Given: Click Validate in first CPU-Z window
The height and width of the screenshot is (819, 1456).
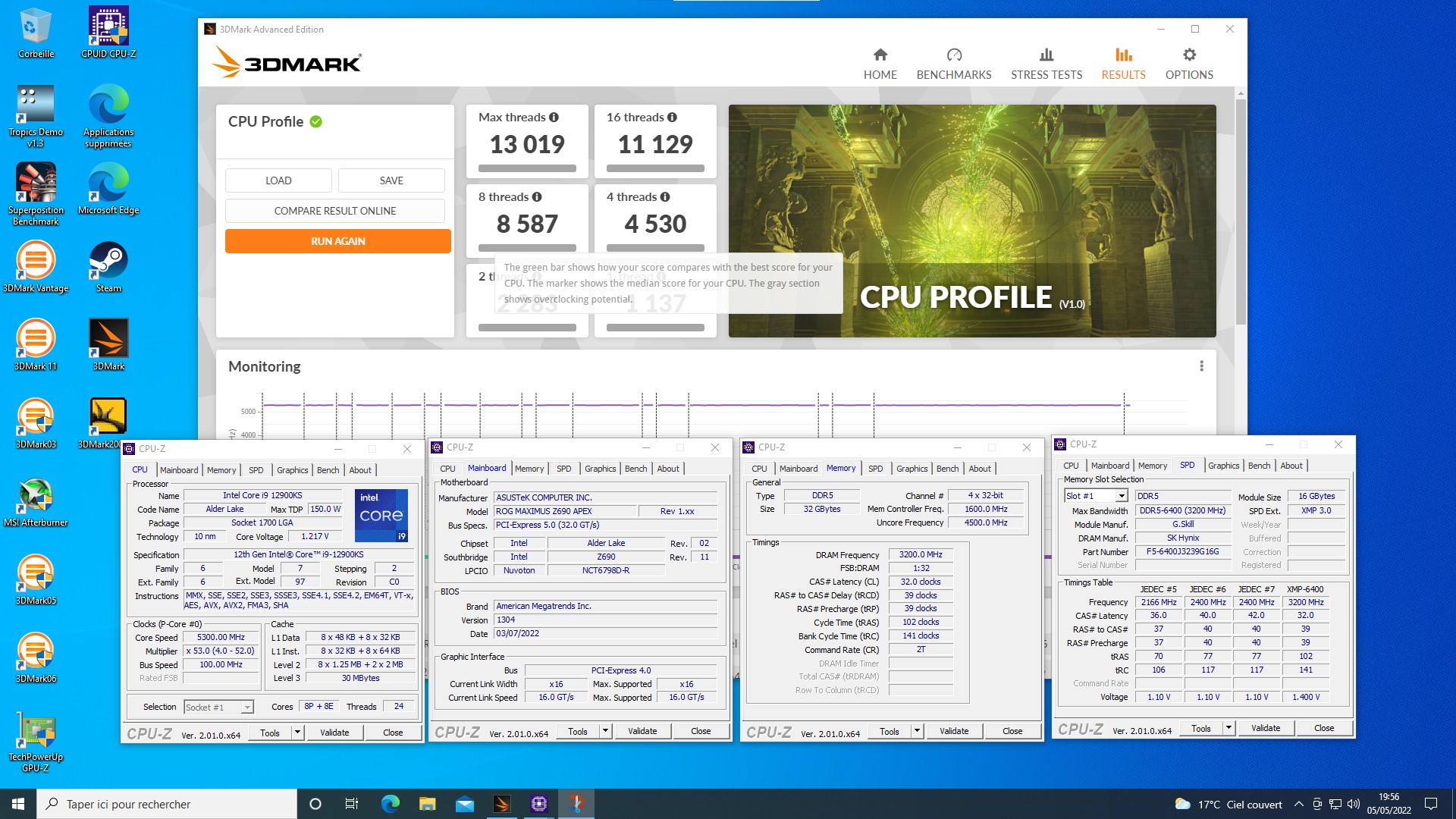Looking at the screenshot, I should (334, 733).
